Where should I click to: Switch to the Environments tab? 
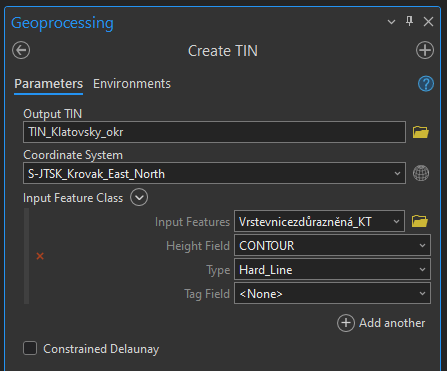pyautogui.click(x=132, y=84)
